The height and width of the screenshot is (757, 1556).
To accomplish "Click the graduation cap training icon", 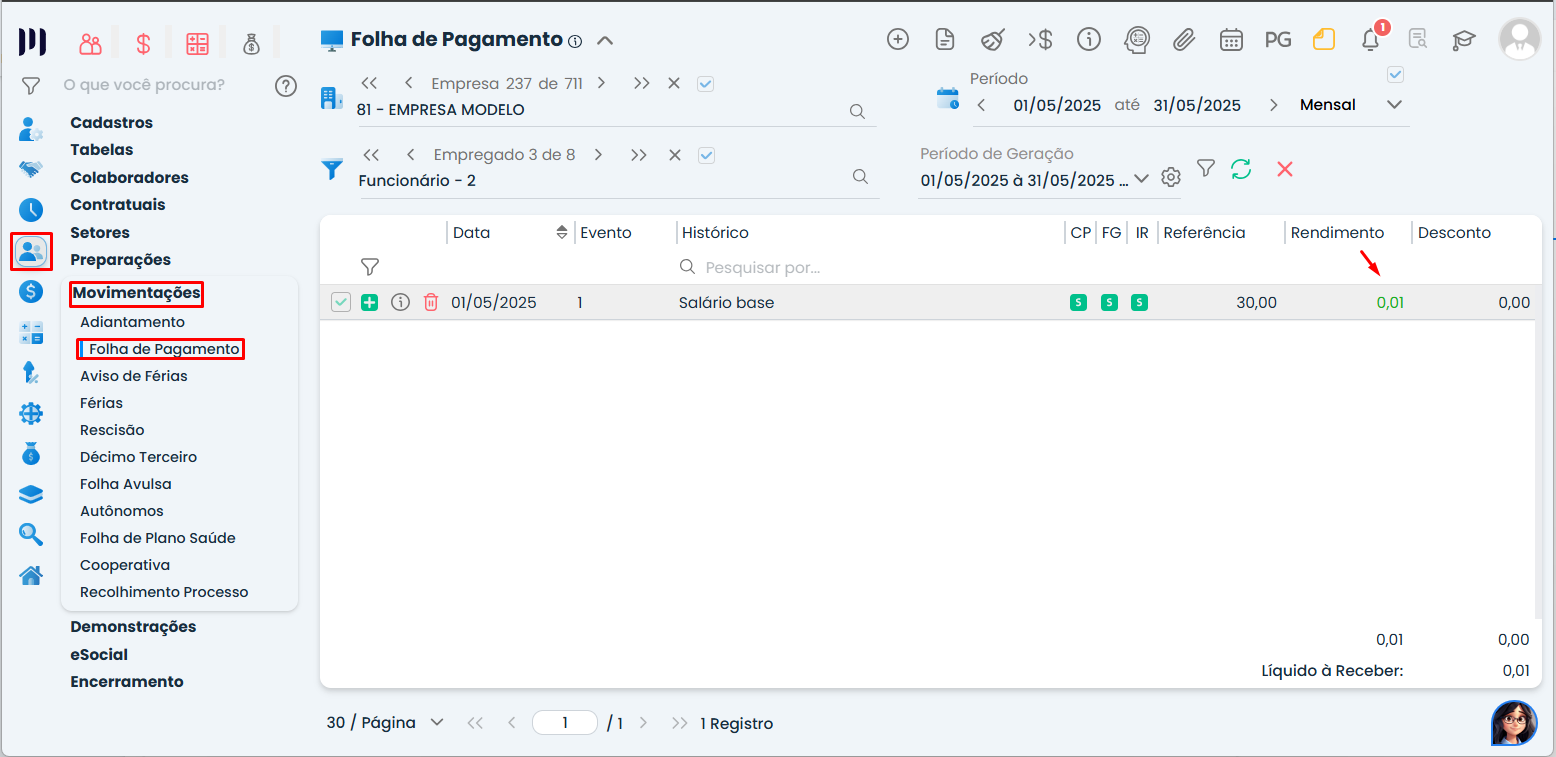I will (1464, 40).
